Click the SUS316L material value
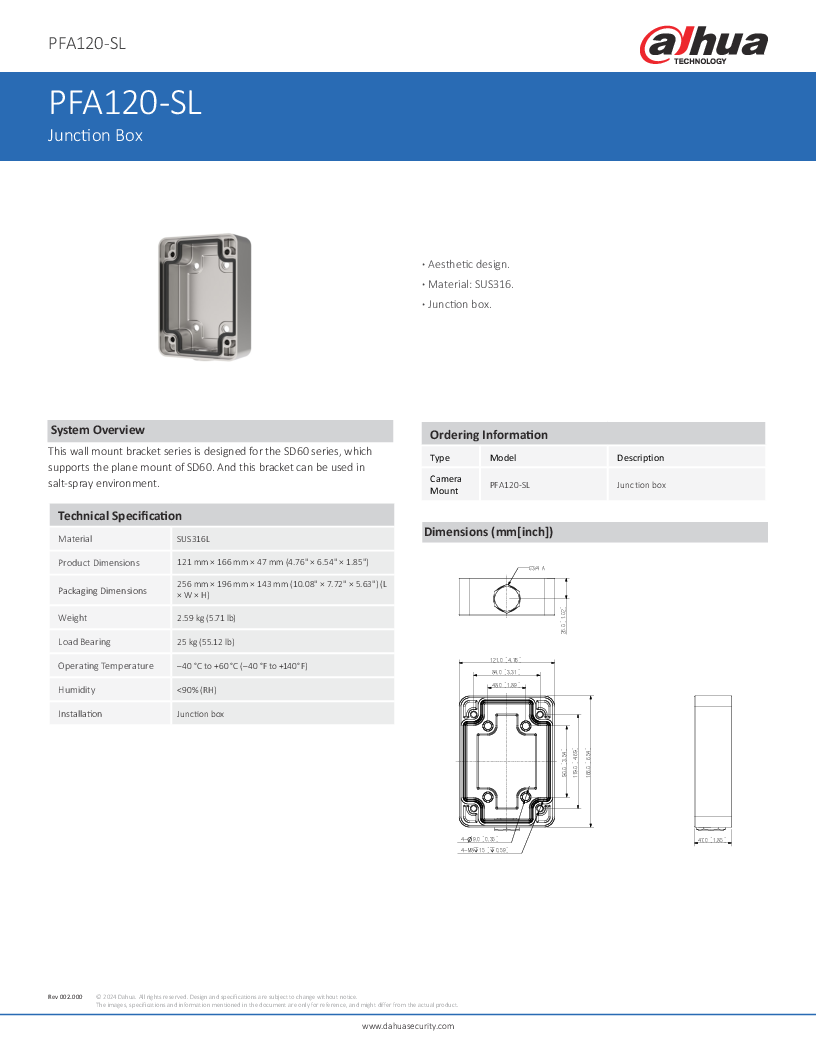This screenshot has height=1056, width=816. click(x=193, y=539)
